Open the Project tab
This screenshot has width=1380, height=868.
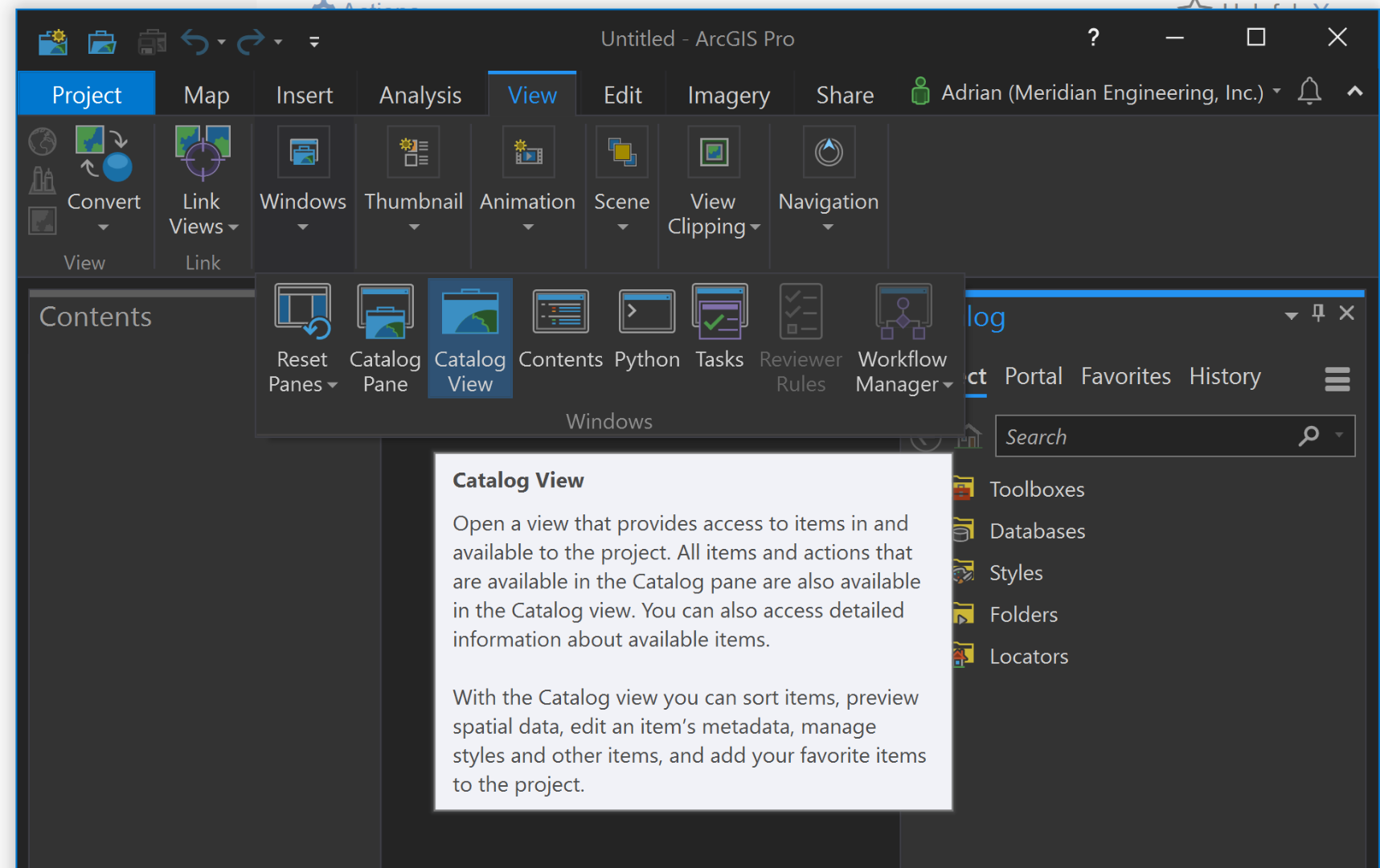pyautogui.click(x=86, y=95)
